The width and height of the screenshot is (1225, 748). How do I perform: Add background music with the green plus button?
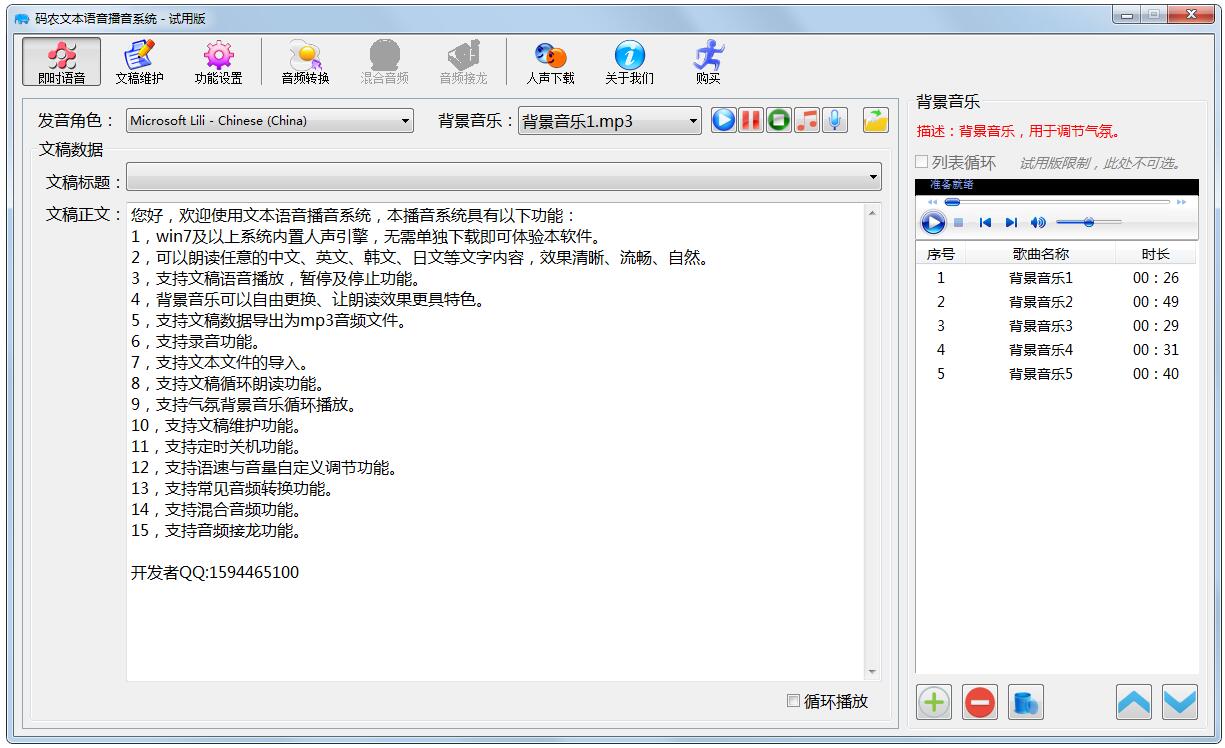click(x=933, y=702)
